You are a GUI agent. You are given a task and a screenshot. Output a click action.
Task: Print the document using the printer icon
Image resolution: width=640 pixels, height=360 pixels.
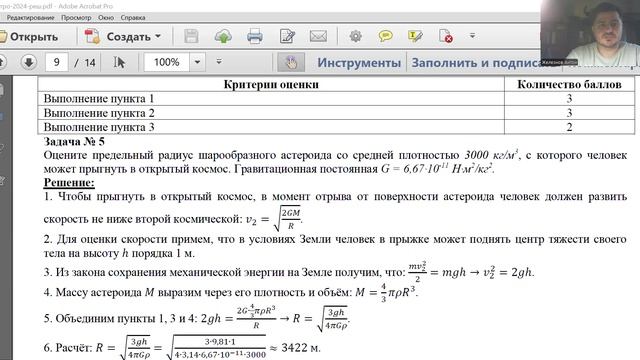(255, 37)
